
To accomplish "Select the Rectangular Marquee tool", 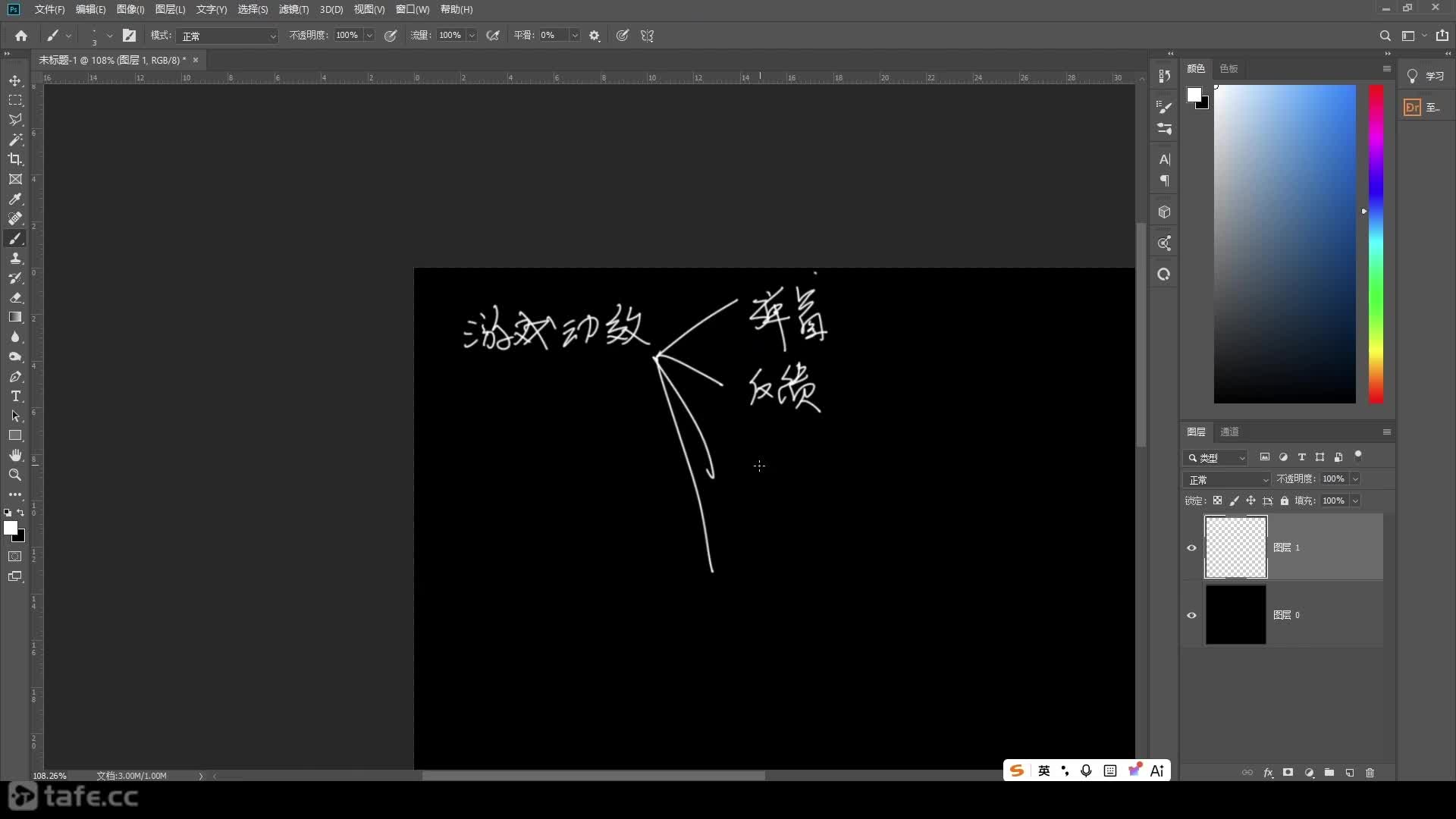I will pos(15,100).
